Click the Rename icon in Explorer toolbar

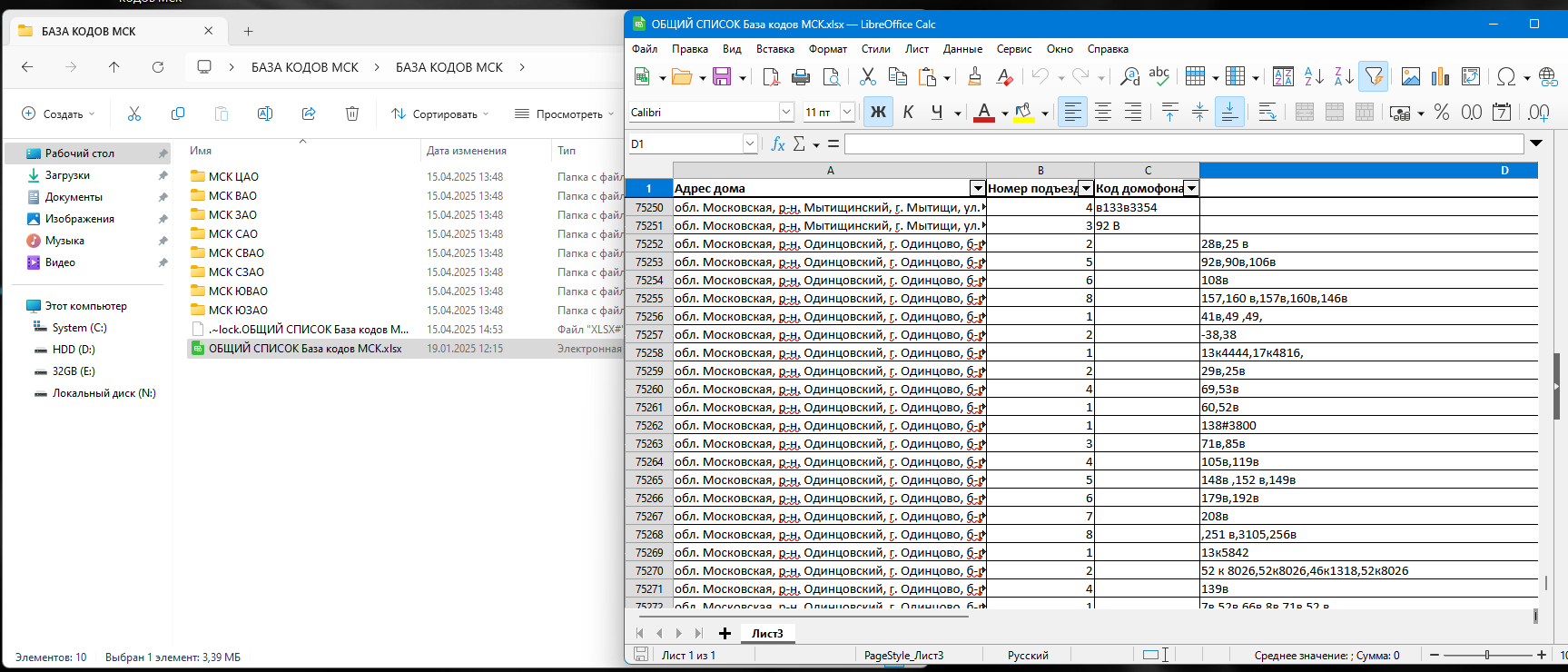[265, 114]
